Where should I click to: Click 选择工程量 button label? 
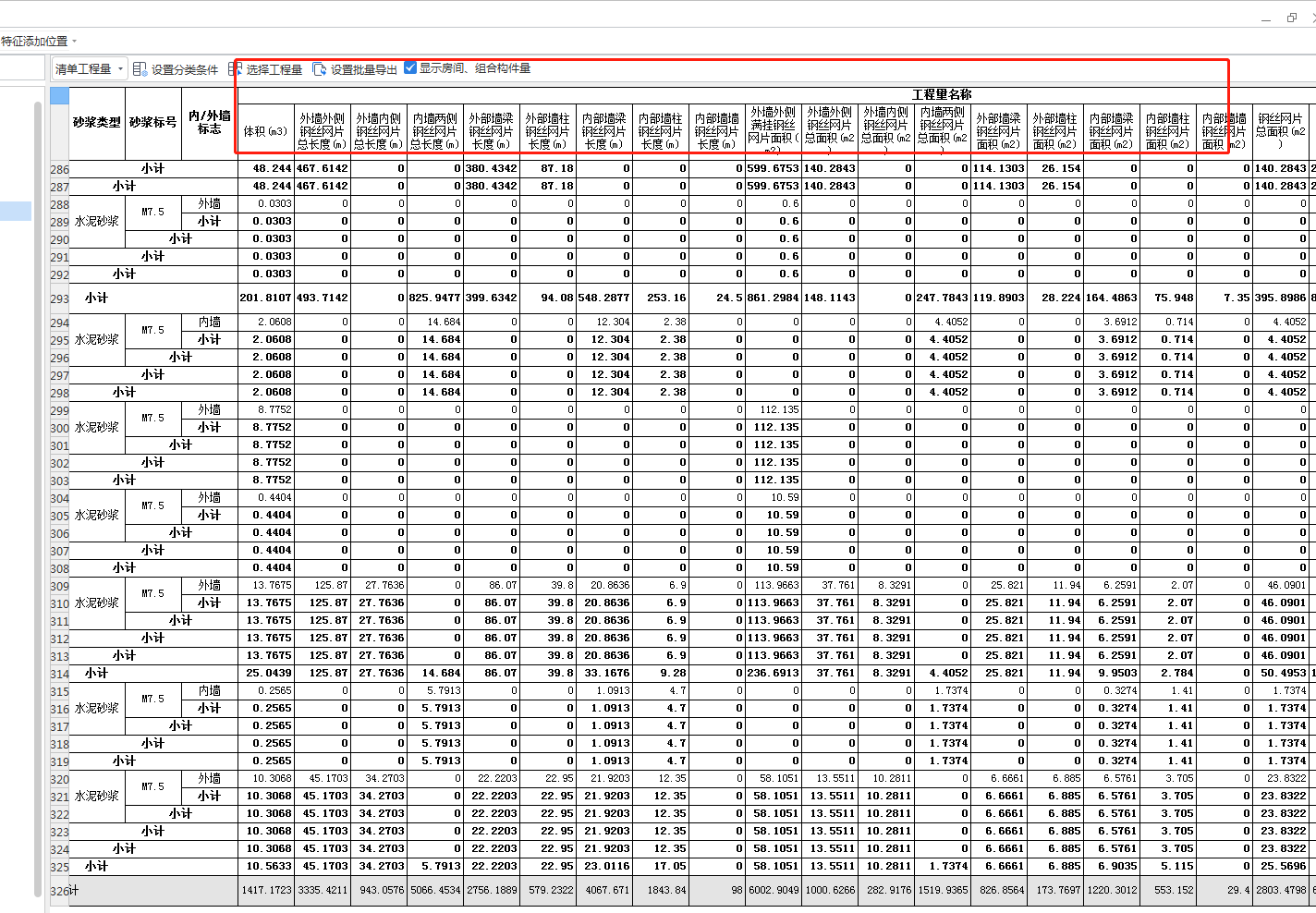[274, 69]
